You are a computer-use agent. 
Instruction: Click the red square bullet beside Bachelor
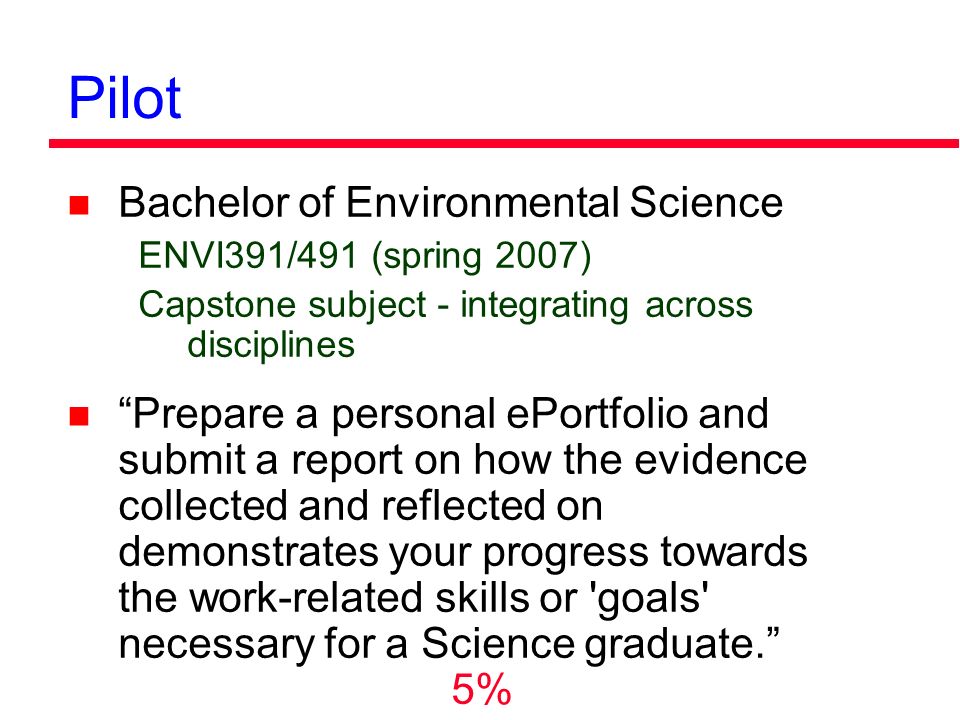[x=79, y=205]
